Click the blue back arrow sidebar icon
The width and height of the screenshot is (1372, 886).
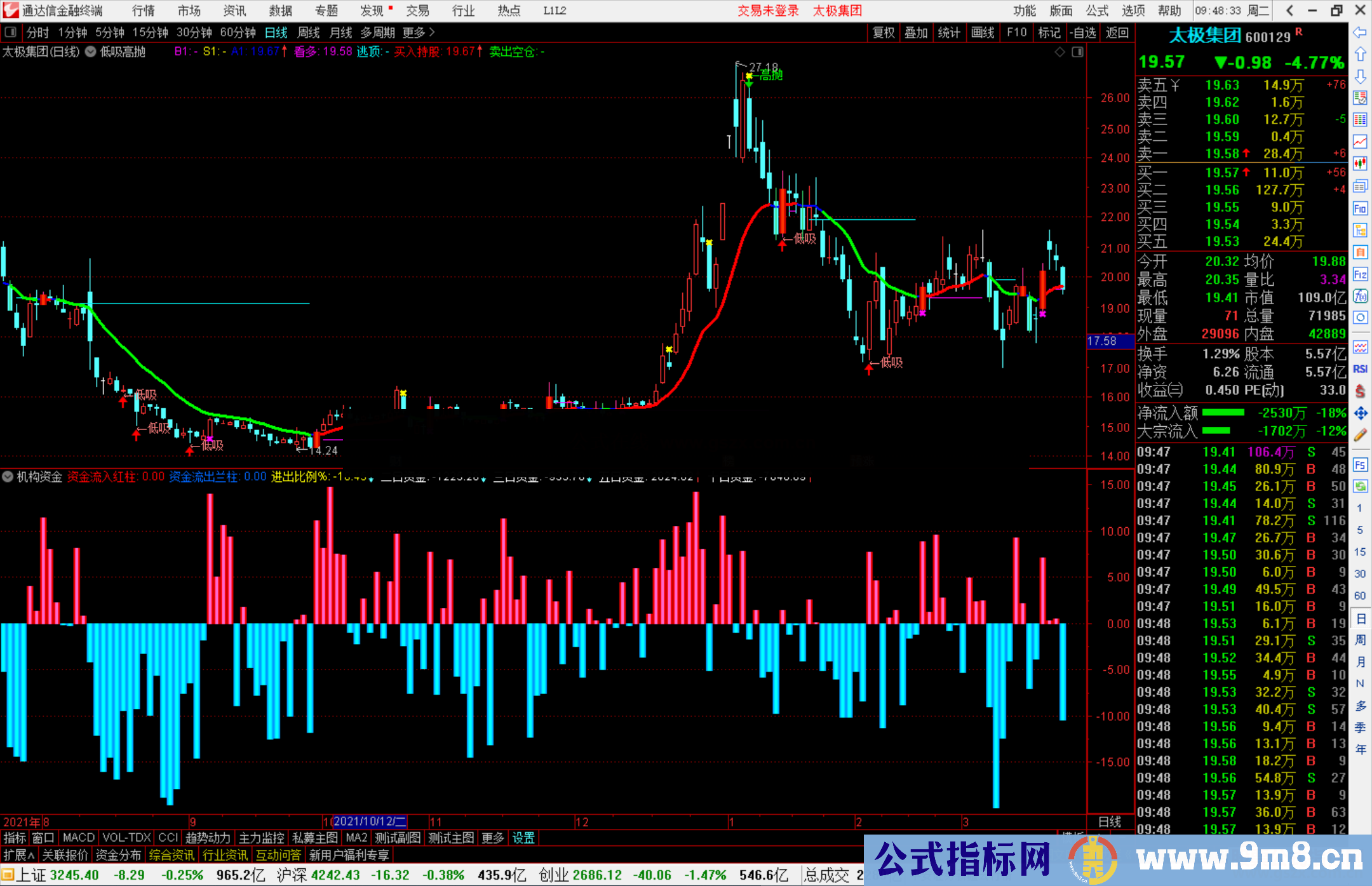tap(1360, 32)
